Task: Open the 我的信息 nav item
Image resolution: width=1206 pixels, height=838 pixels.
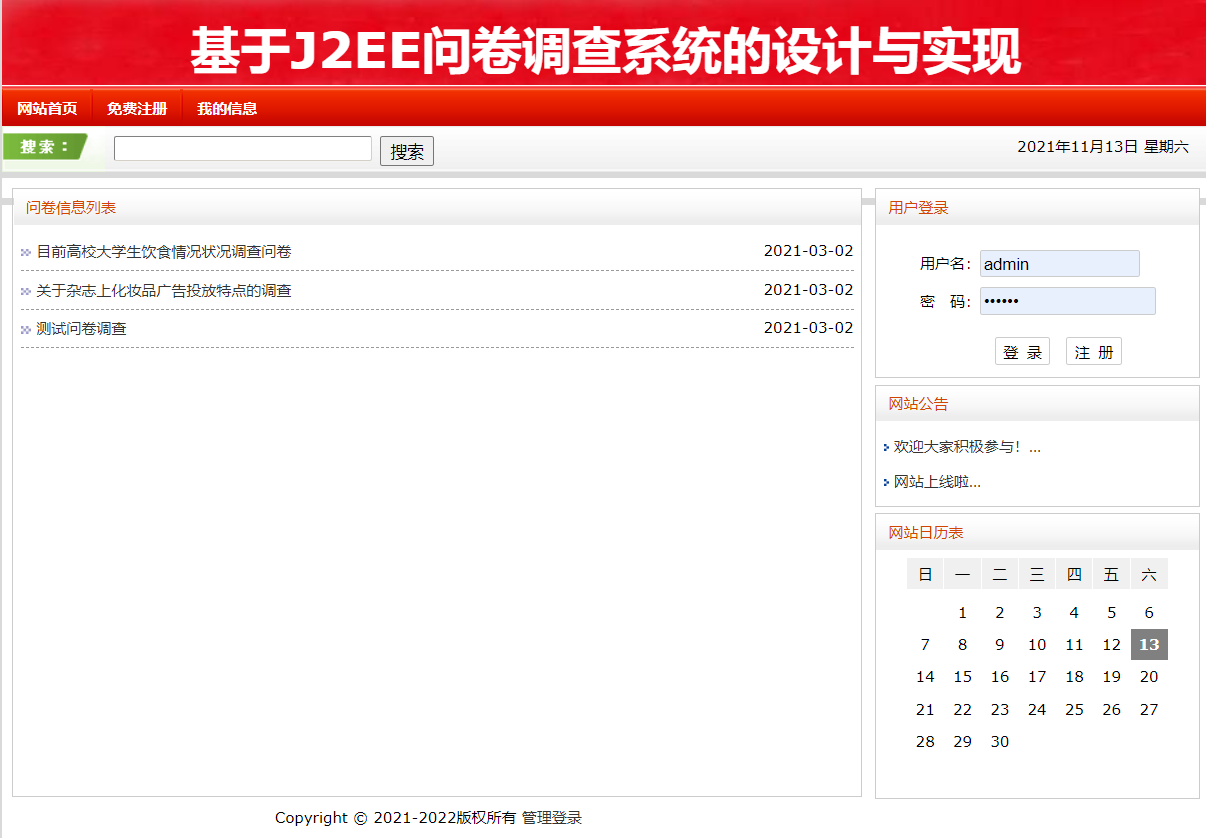Action: click(227, 108)
